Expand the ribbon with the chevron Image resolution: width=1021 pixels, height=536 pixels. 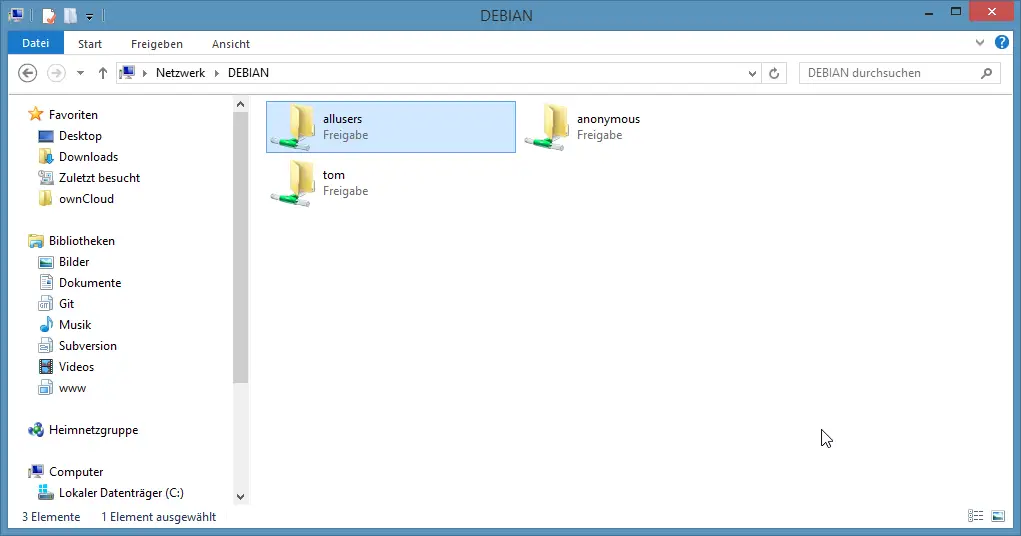[980, 43]
